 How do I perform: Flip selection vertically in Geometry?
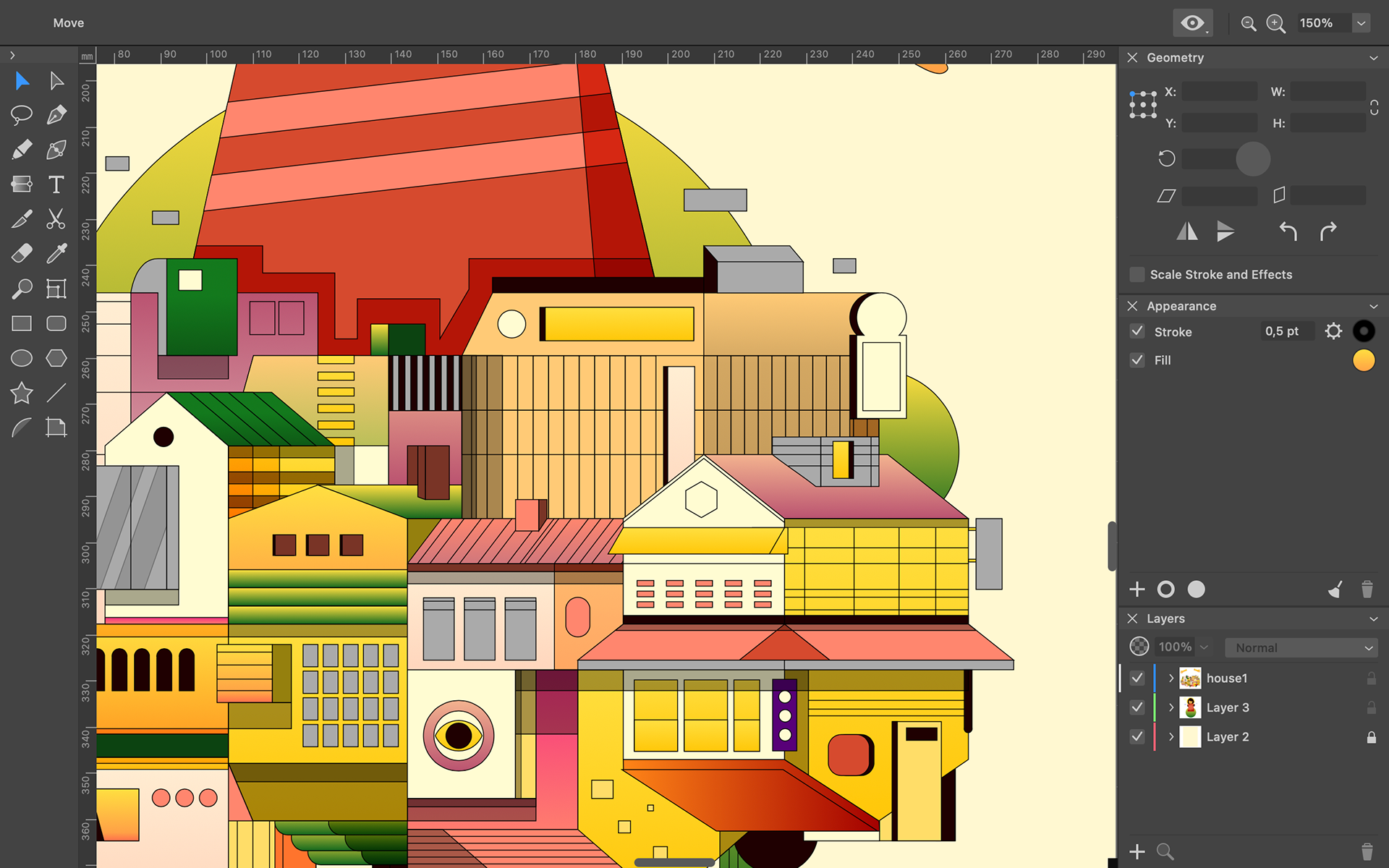pos(1226,231)
